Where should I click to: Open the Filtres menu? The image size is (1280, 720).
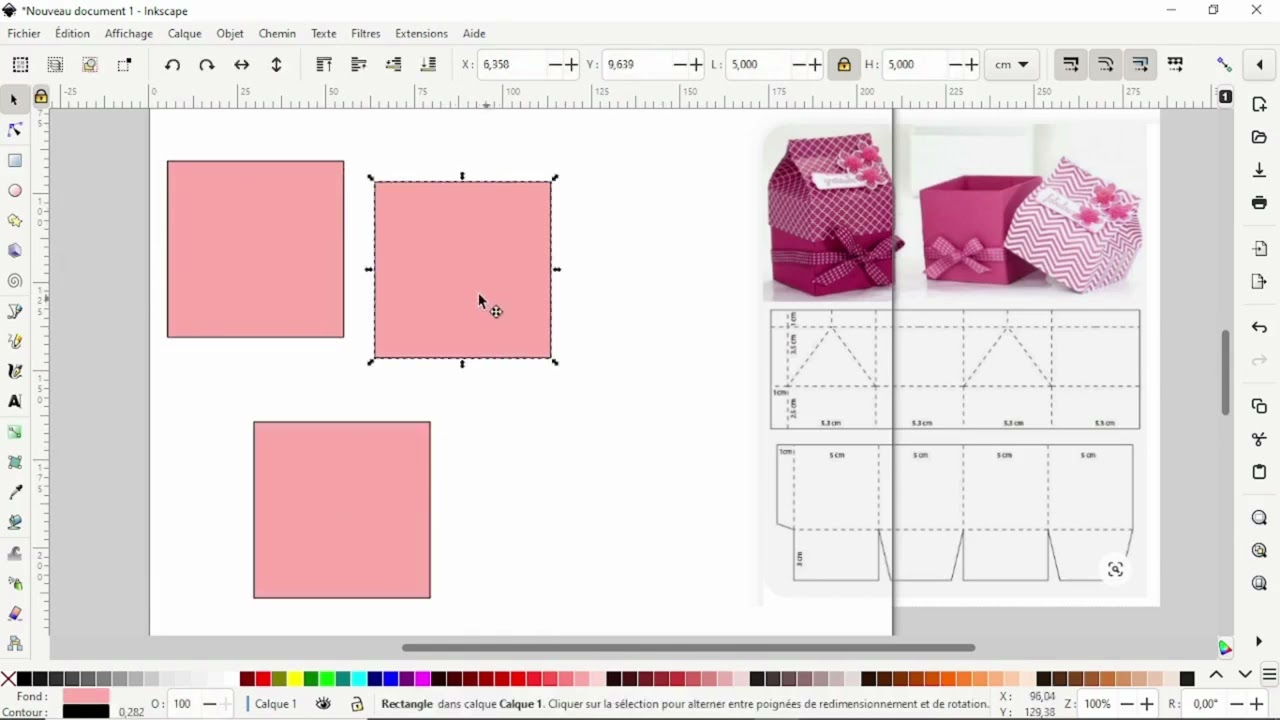366,33
